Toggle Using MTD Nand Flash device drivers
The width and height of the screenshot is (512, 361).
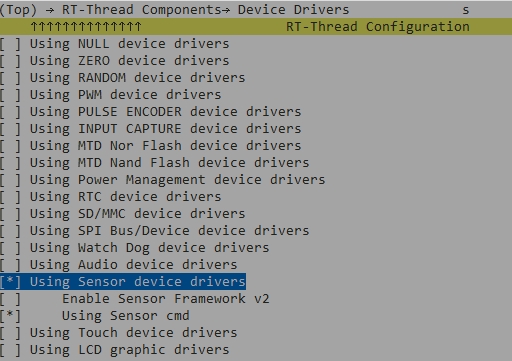point(155,163)
